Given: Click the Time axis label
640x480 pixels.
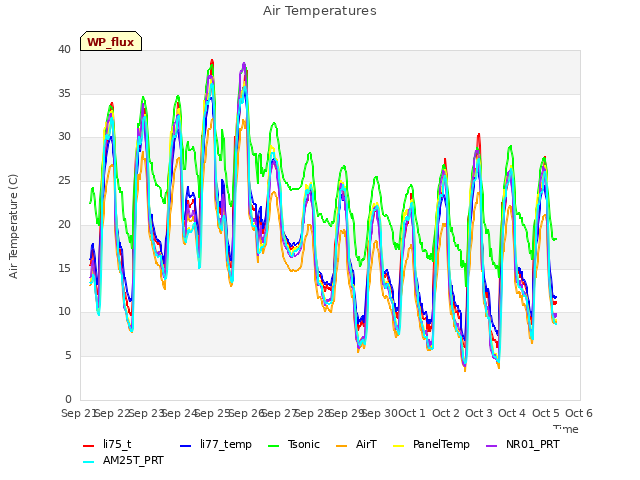Looking at the screenshot, I should coord(566,429).
